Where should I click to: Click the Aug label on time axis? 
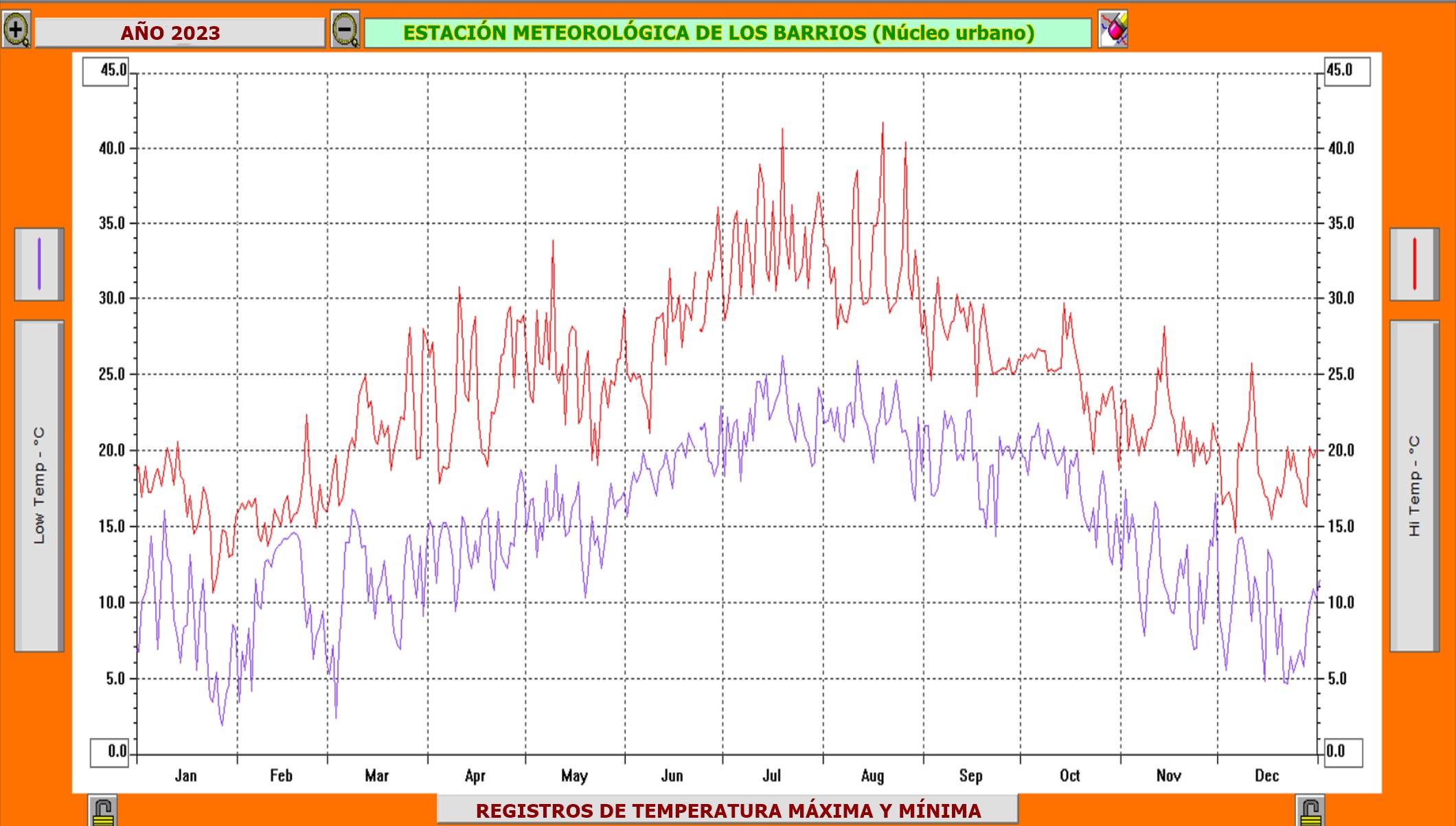point(872,776)
